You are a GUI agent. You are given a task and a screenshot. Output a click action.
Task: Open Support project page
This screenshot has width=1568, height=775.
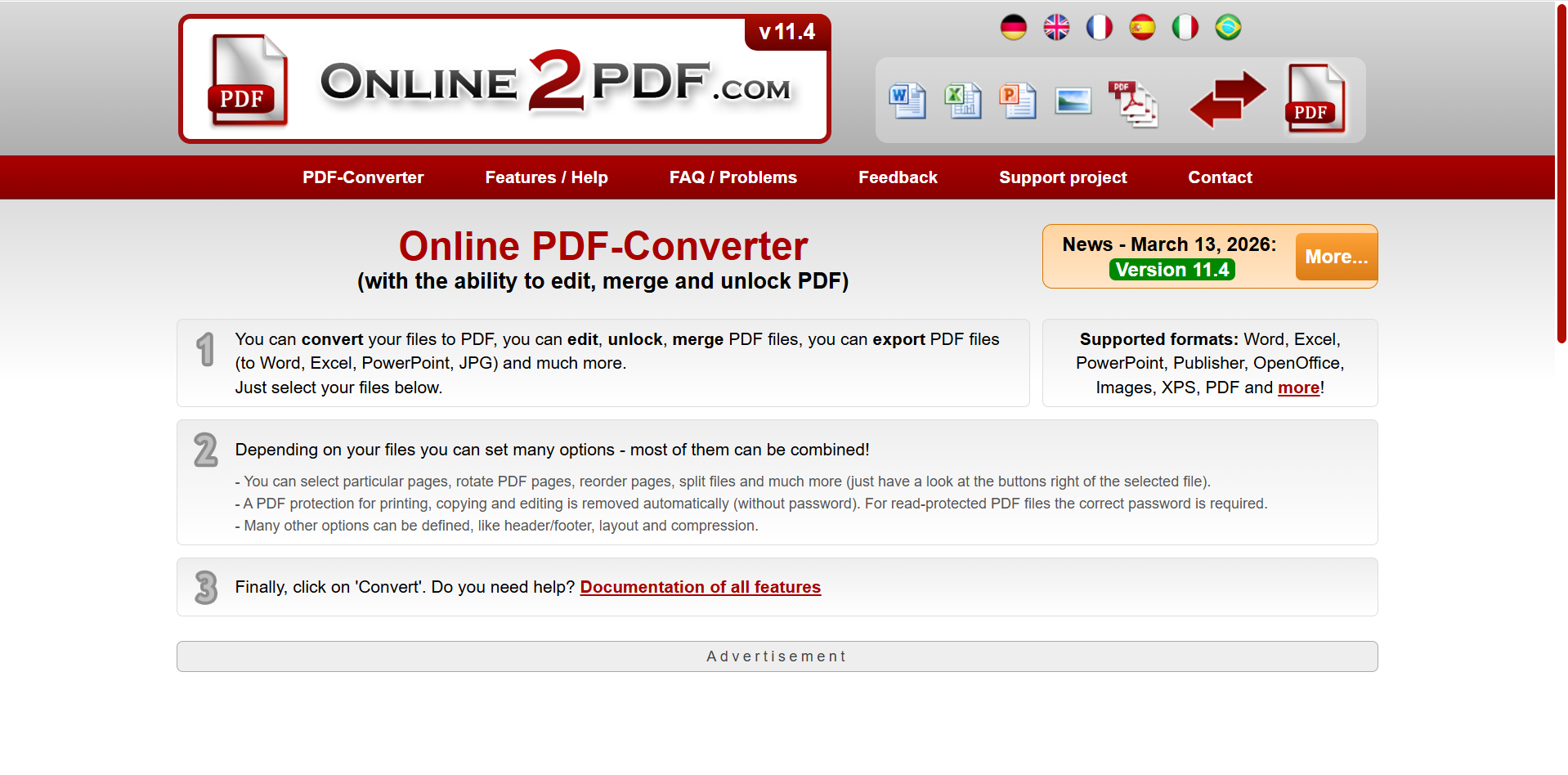(x=1063, y=177)
